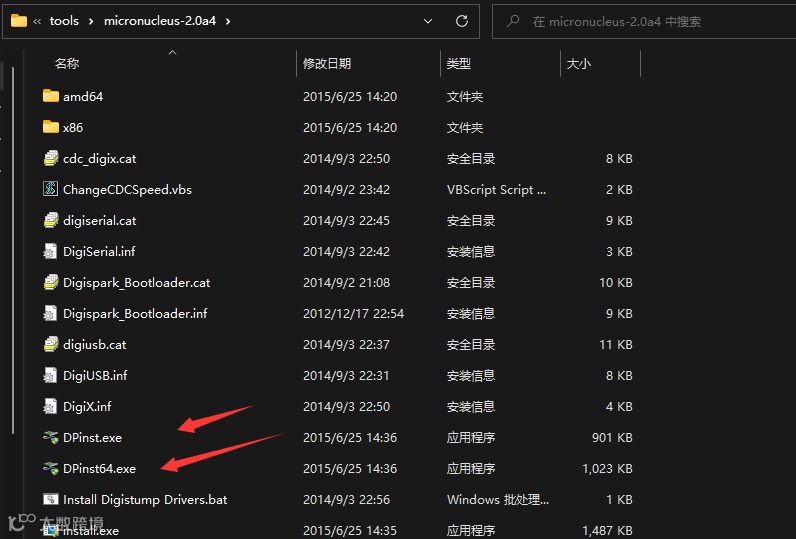Image resolution: width=796 pixels, height=539 pixels.
Task: Go to the tools breadcrumb folder
Action: [64, 21]
